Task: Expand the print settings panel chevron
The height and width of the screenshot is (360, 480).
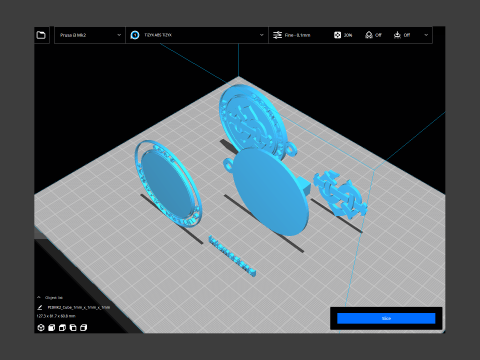Action: [426, 35]
